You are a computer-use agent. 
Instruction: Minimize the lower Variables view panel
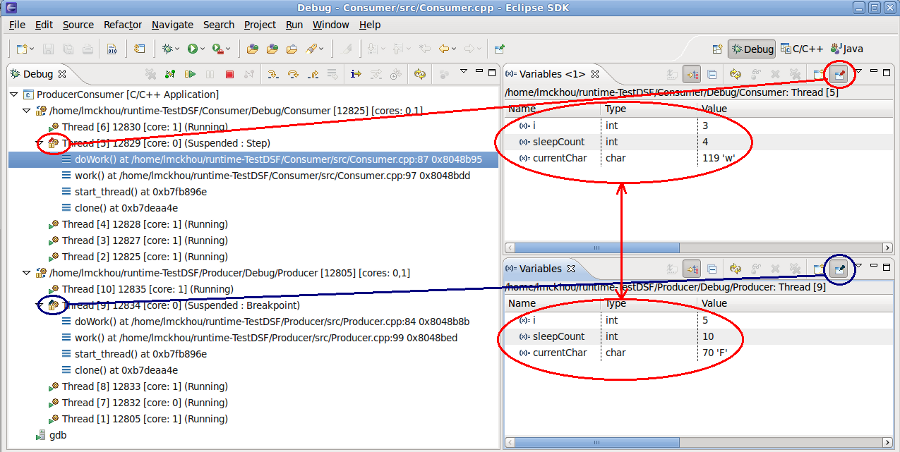[874, 266]
